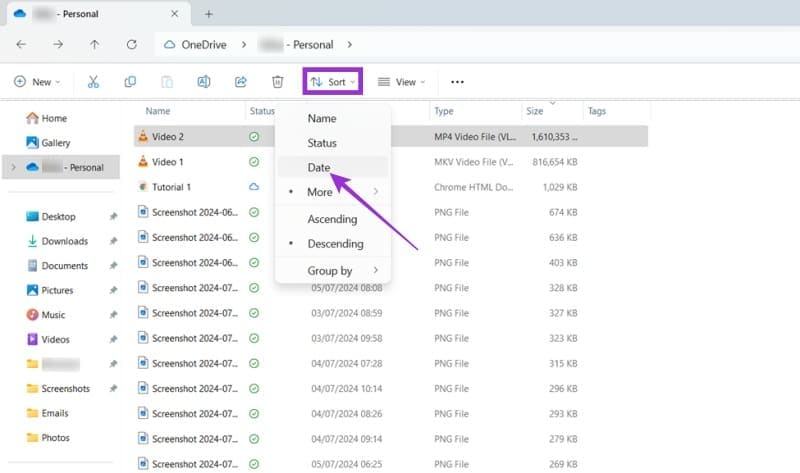Open Home in the sidebar
Viewport: 800px width, 473px height.
[x=47, y=118]
